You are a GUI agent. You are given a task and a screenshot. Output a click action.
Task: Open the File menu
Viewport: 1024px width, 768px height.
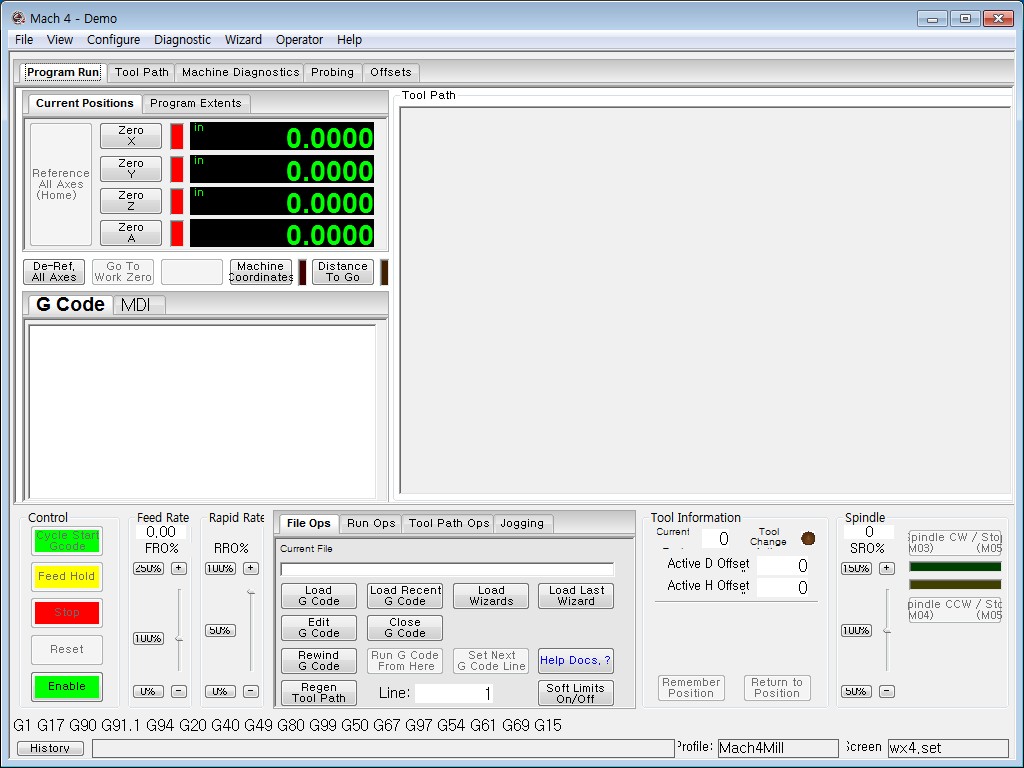(x=24, y=40)
